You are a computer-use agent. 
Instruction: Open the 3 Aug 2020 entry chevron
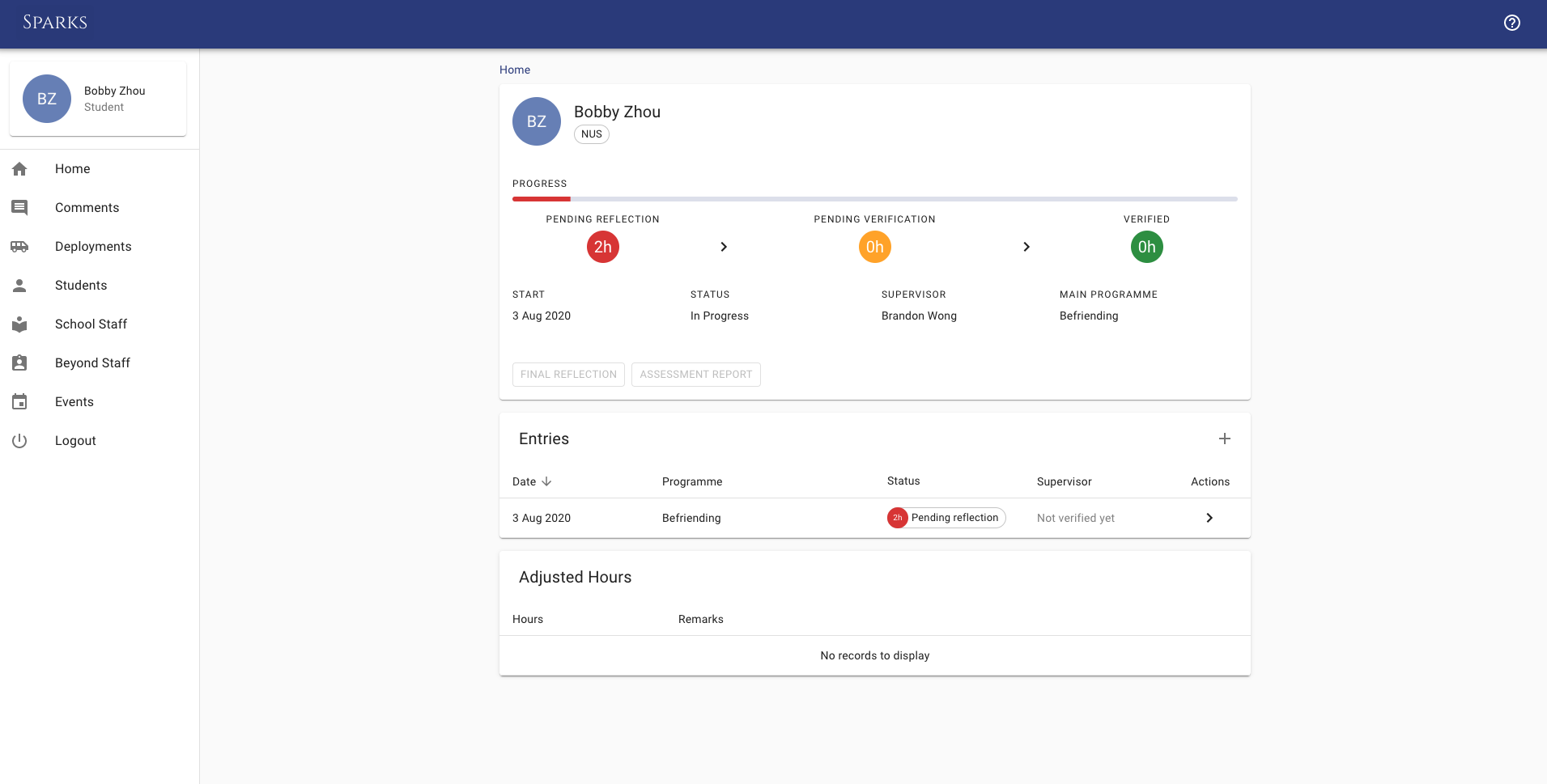click(1209, 518)
